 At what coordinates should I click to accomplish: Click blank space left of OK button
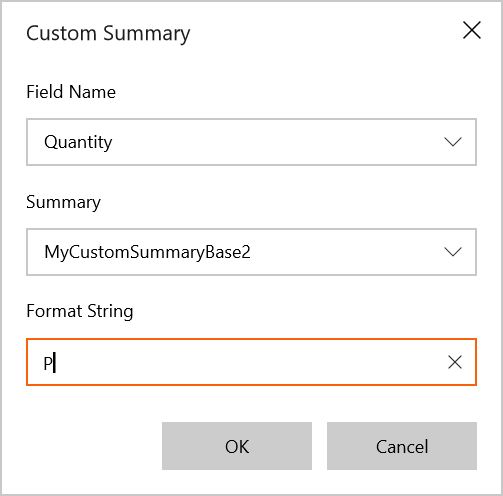coord(93,446)
